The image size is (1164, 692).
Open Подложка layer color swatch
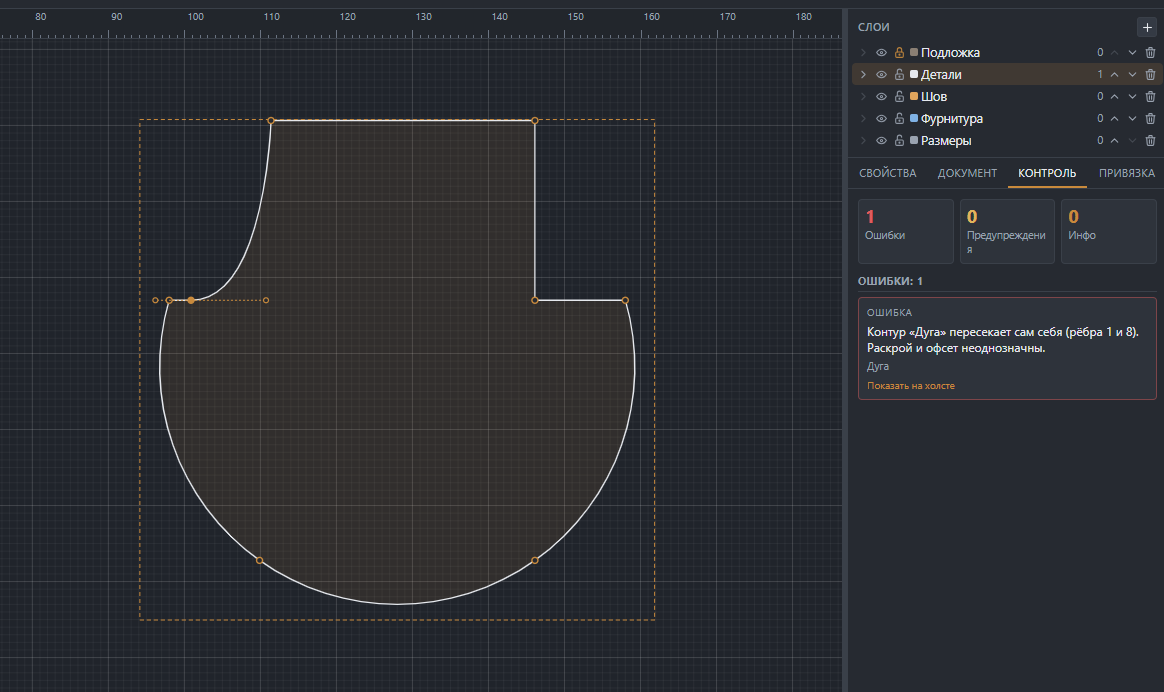(914, 52)
